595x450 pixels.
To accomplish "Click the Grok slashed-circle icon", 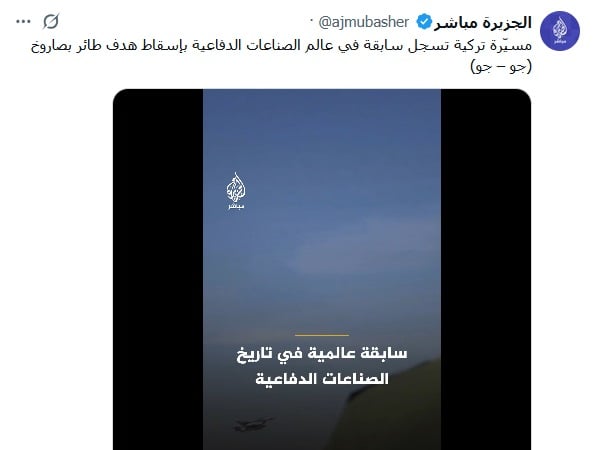I will 51,22.
